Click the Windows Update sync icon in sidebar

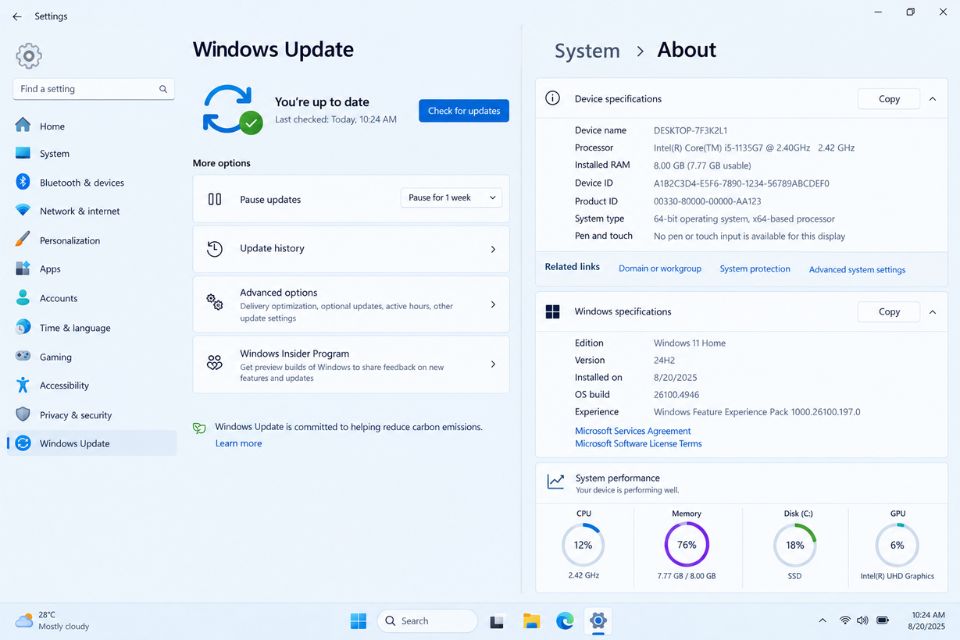(x=23, y=443)
